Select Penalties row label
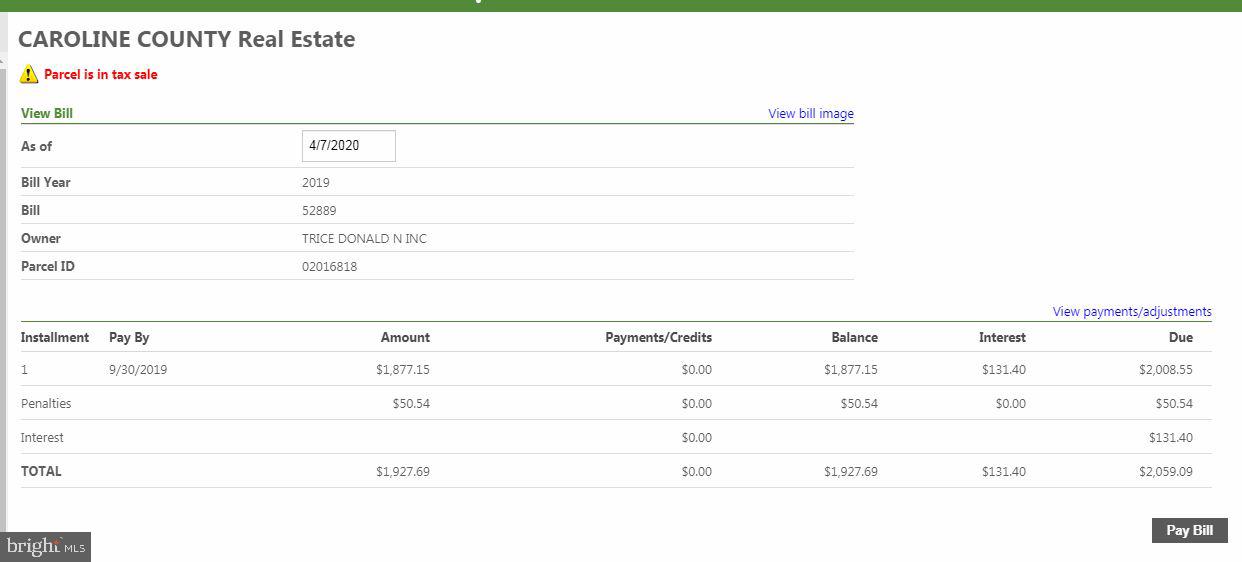Image resolution: width=1242 pixels, height=562 pixels. point(46,403)
